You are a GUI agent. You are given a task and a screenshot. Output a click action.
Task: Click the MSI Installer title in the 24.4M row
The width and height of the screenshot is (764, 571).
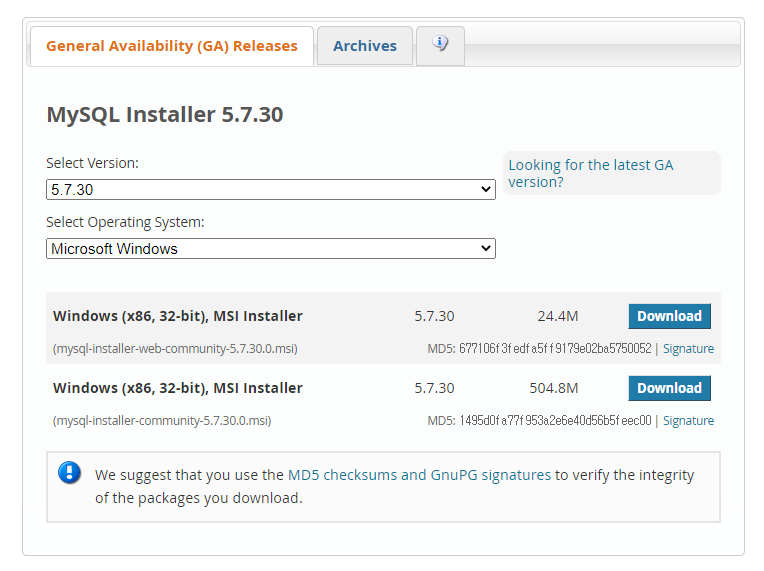coord(178,316)
